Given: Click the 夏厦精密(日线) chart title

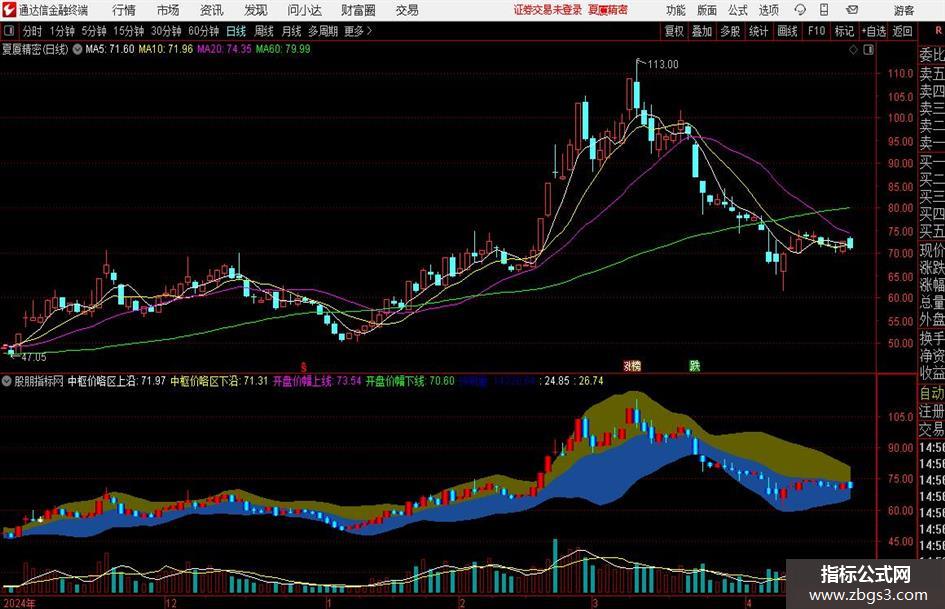Looking at the screenshot, I should pyautogui.click(x=35, y=49).
